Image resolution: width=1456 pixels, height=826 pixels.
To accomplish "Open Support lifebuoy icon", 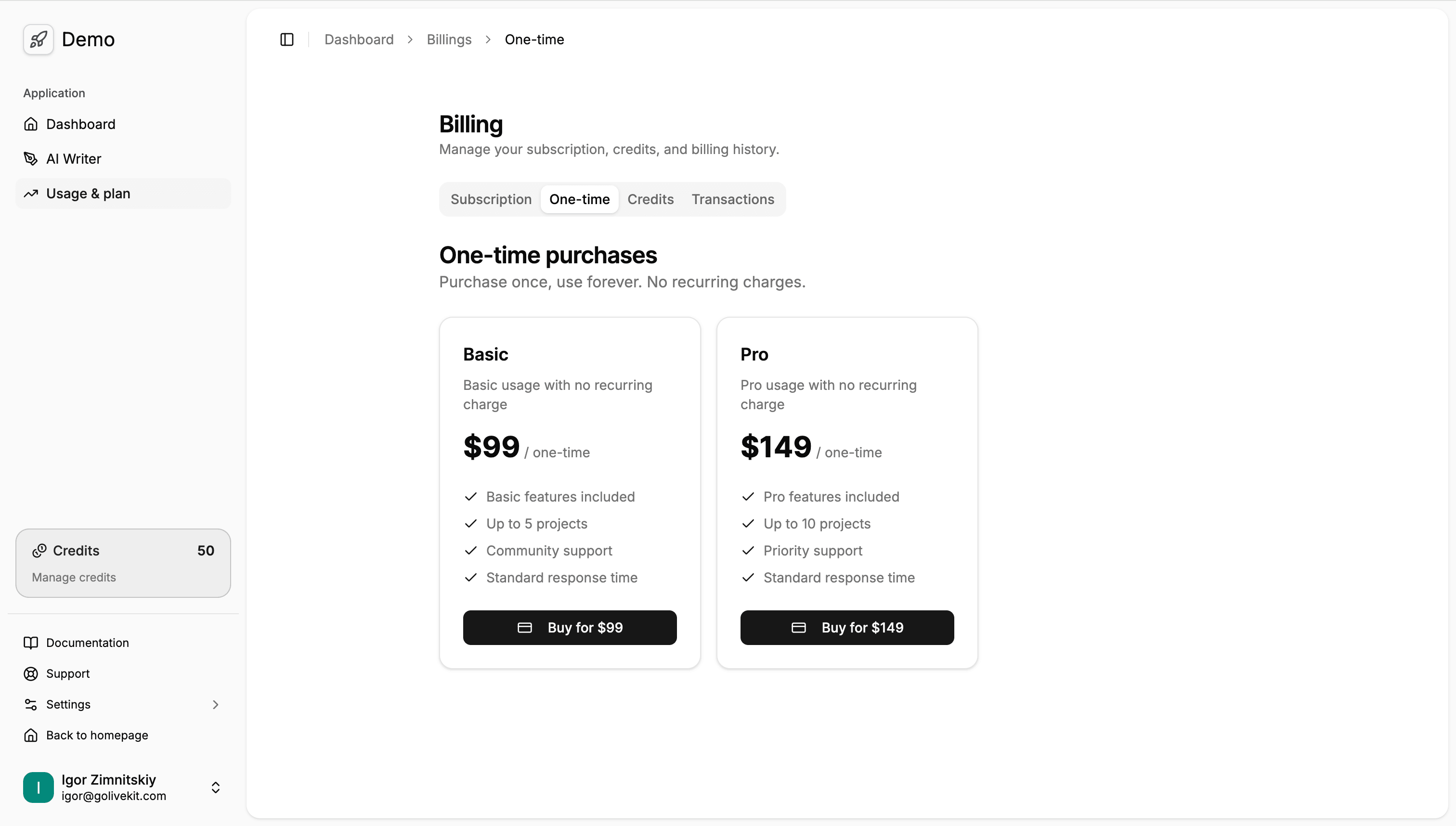I will pyautogui.click(x=31, y=673).
